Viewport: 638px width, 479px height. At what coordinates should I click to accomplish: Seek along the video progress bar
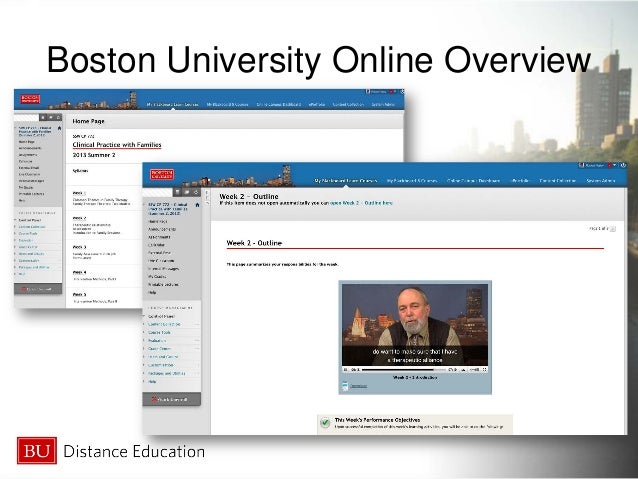pyautogui.click(x=404, y=370)
